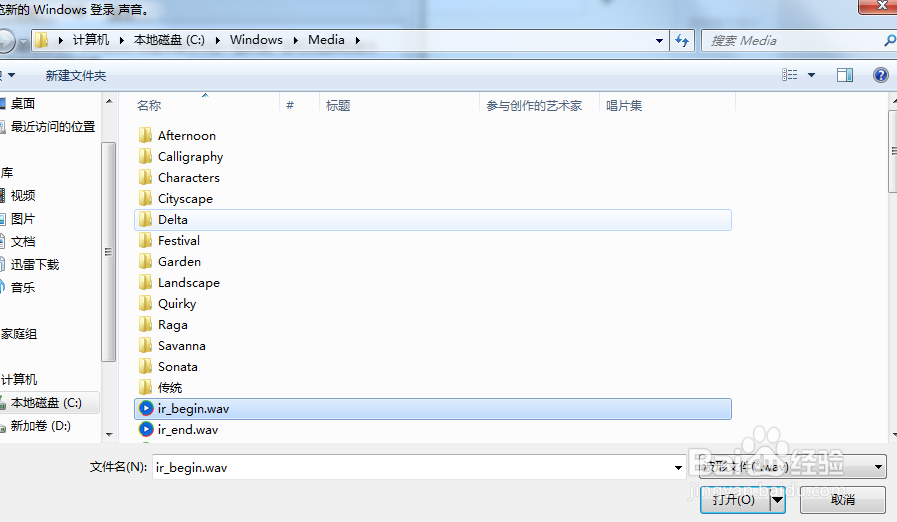
Task: Expand the arrow after Media in path
Action: [358, 40]
